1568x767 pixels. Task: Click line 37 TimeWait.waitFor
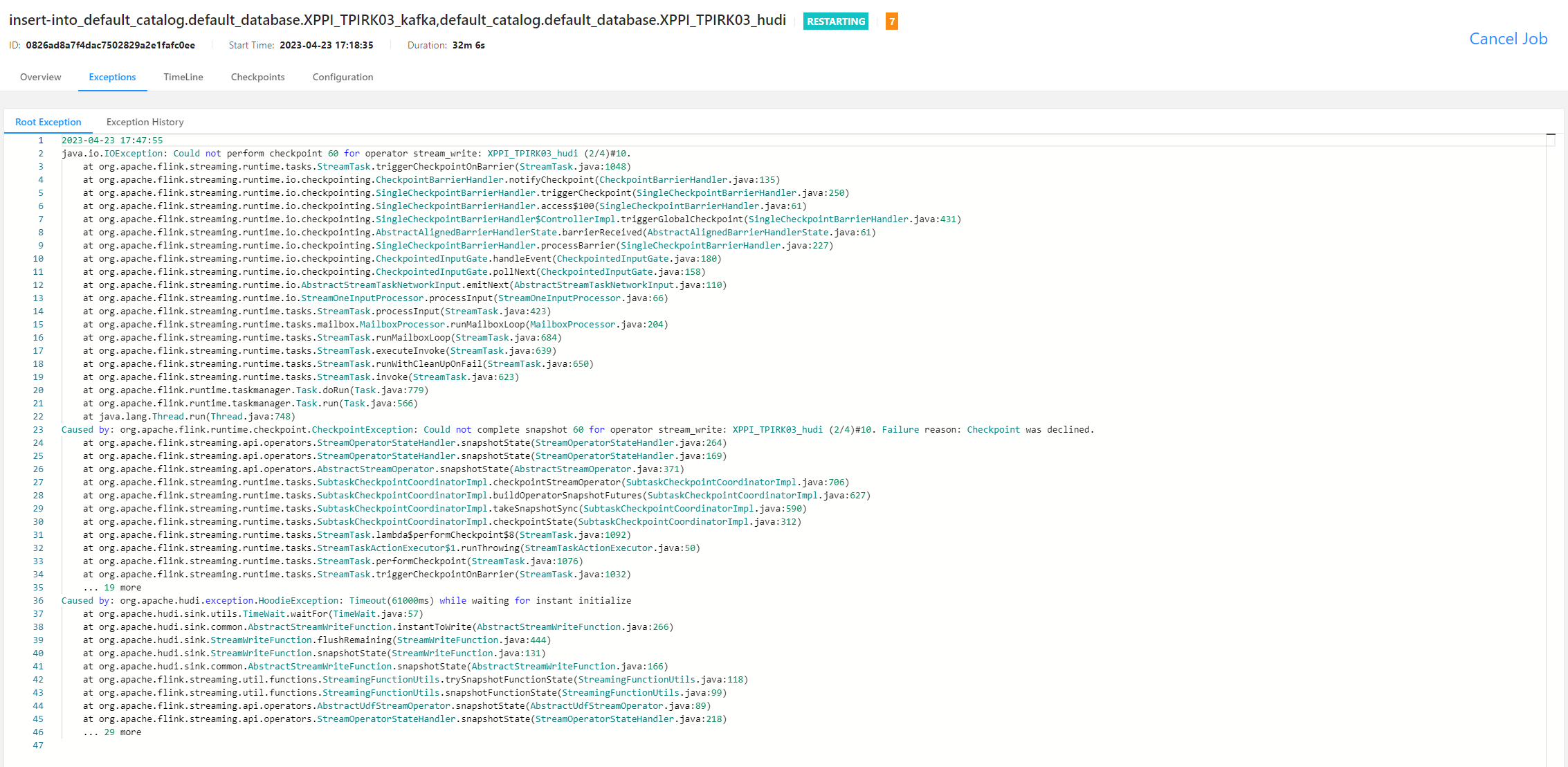[253, 613]
